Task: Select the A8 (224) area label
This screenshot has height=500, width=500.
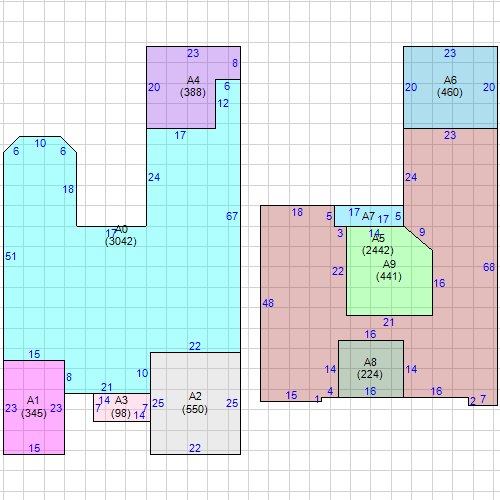Action: [x=370, y=368]
